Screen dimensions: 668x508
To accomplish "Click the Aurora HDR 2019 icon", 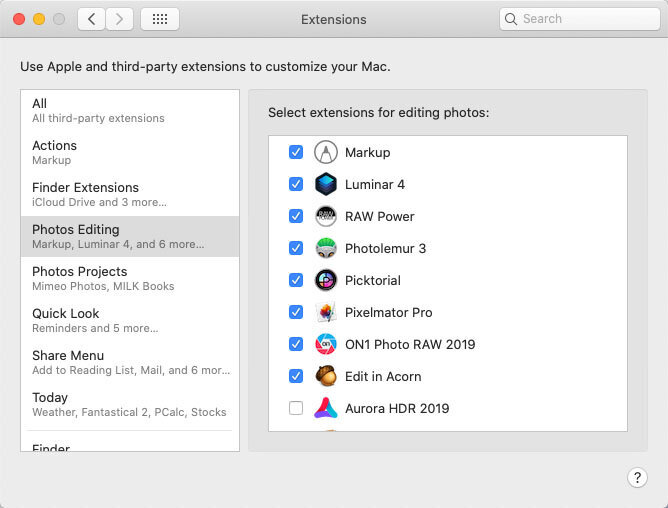I will pyautogui.click(x=326, y=408).
